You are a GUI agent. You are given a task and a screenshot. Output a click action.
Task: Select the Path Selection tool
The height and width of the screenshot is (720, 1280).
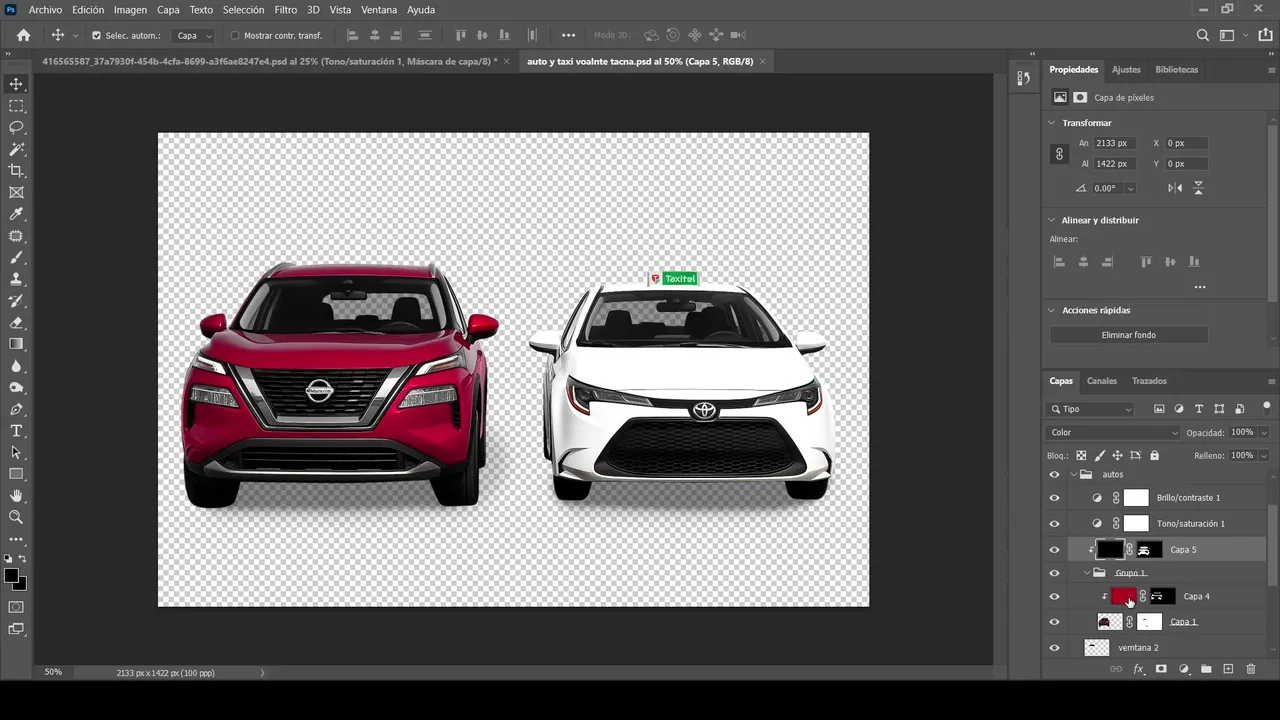pos(16,453)
